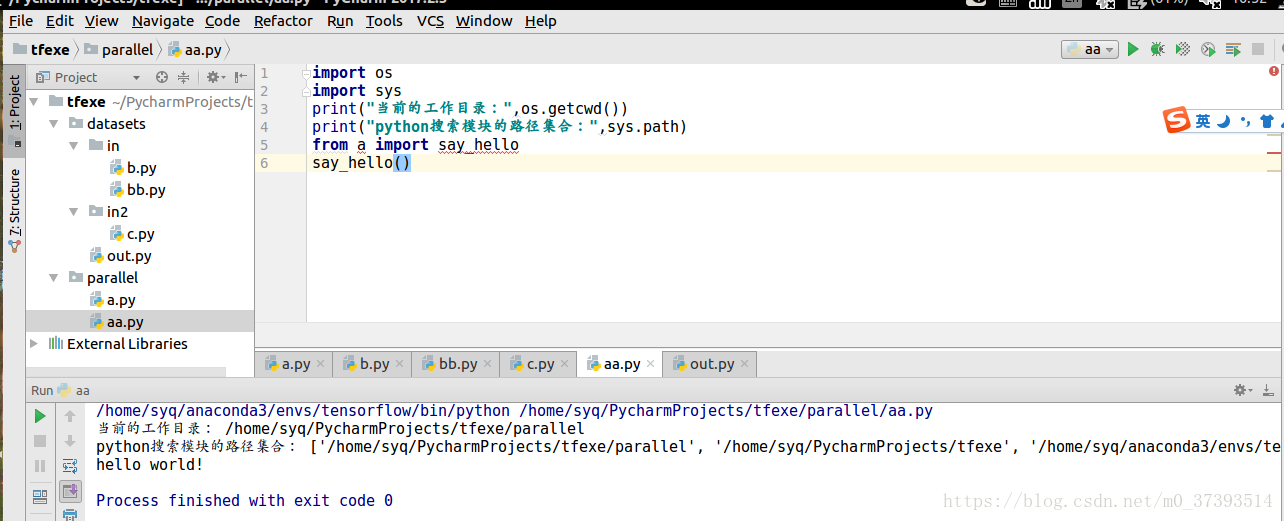
Task: Open Project panel settings gear
Action: [x=214, y=77]
